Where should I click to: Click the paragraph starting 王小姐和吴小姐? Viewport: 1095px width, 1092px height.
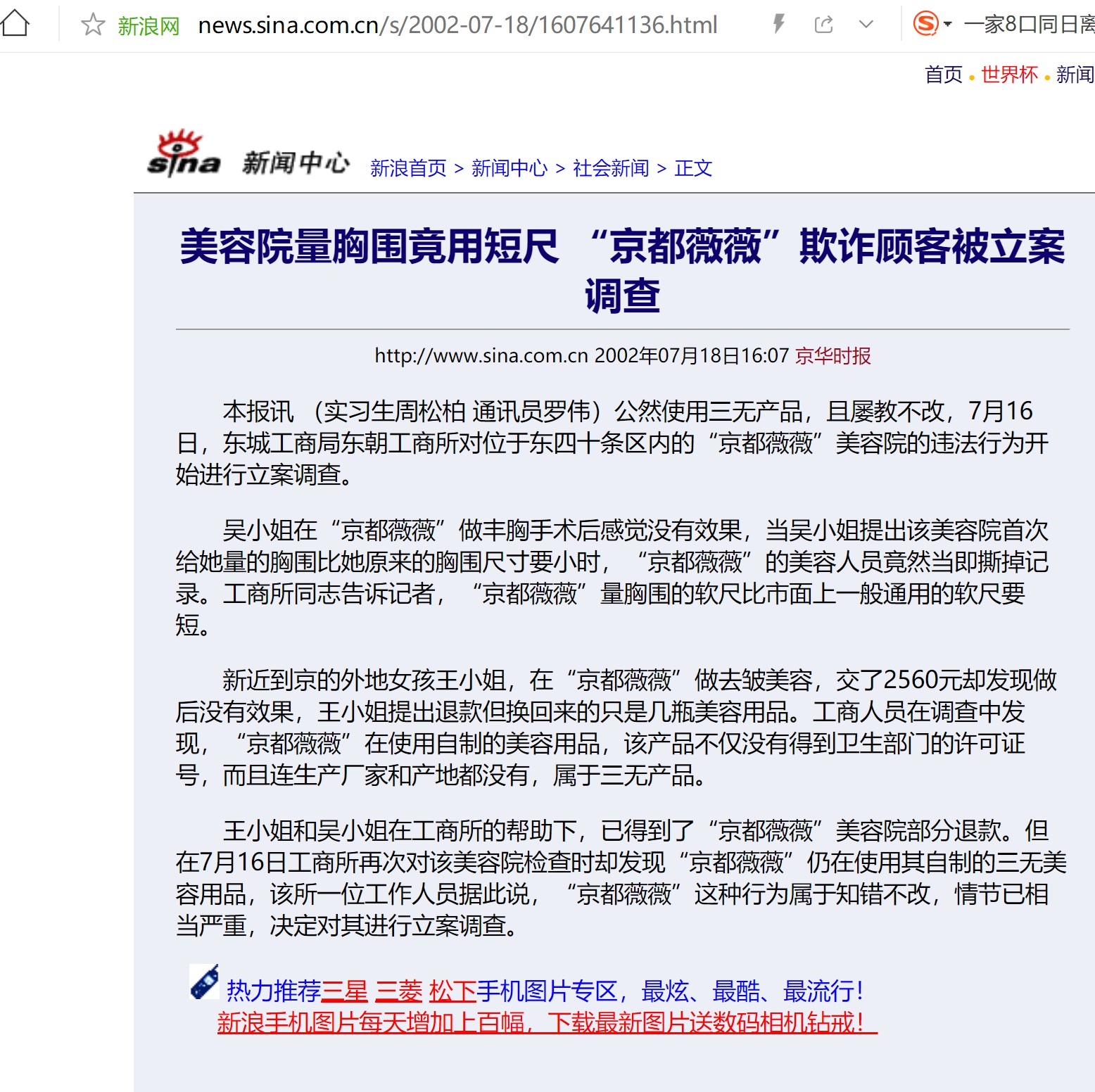coord(621,878)
